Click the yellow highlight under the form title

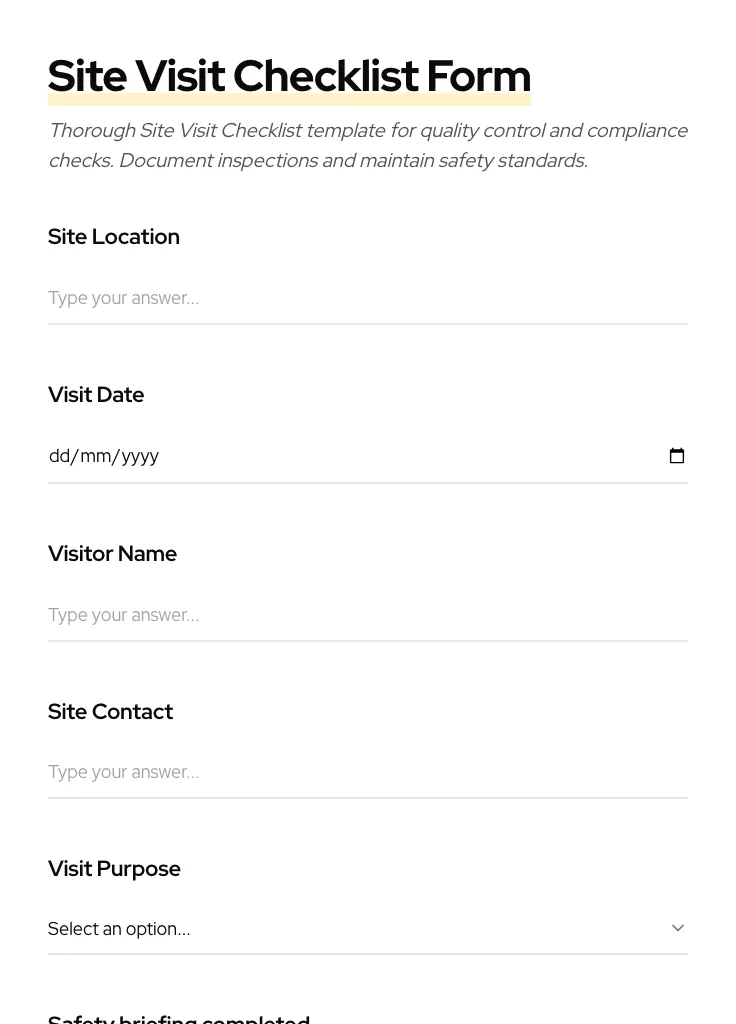click(x=289, y=98)
